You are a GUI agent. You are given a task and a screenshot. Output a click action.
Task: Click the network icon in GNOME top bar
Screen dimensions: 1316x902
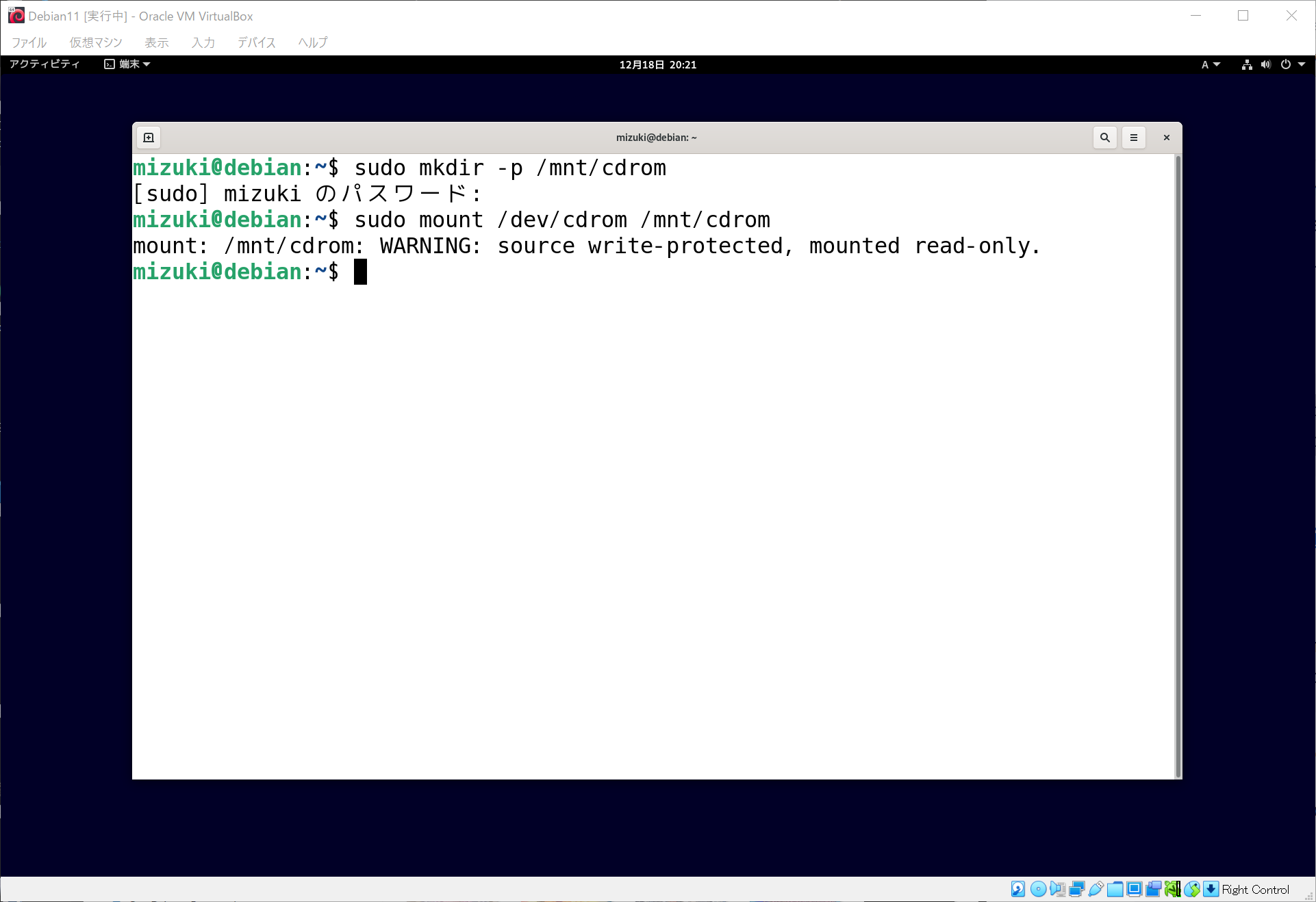pos(1247,64)
